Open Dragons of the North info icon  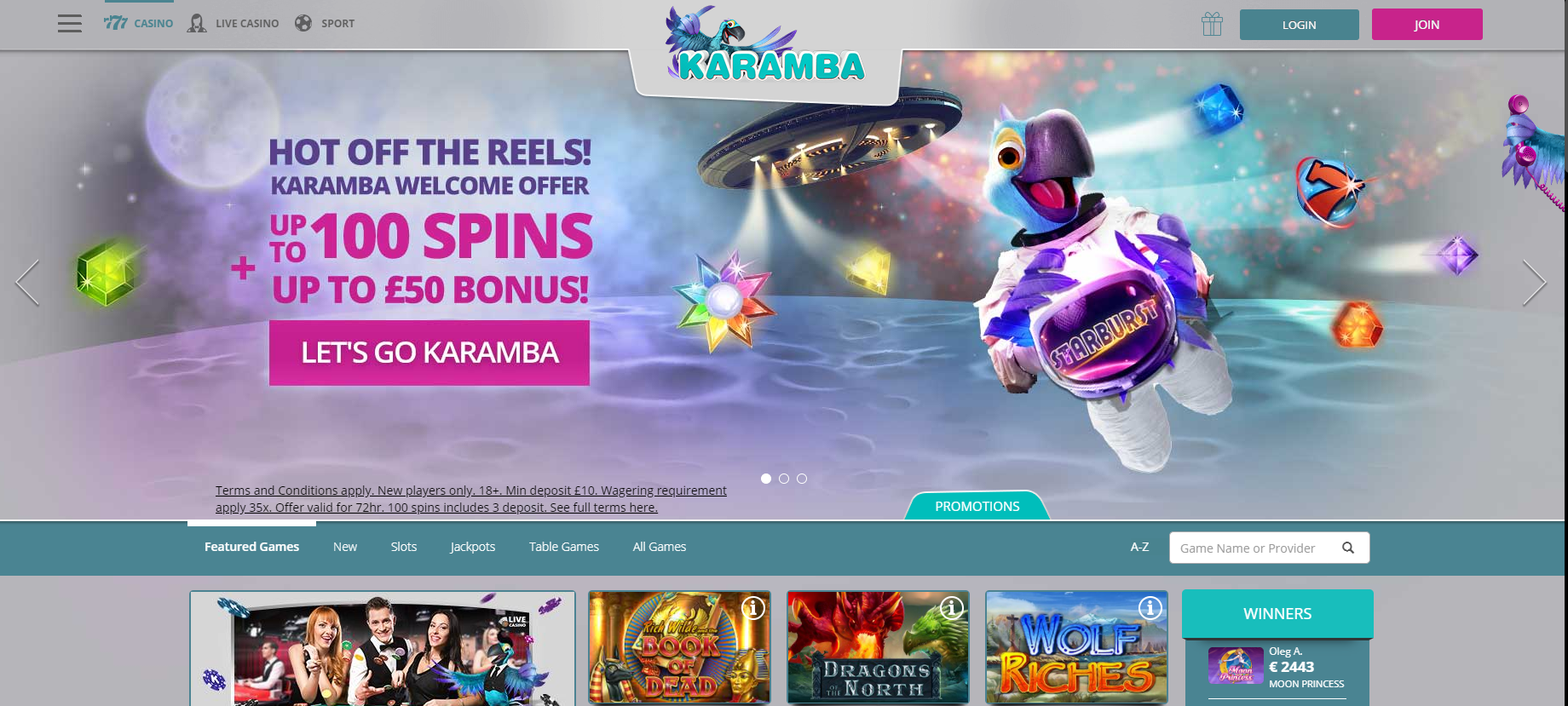(952, 607)
